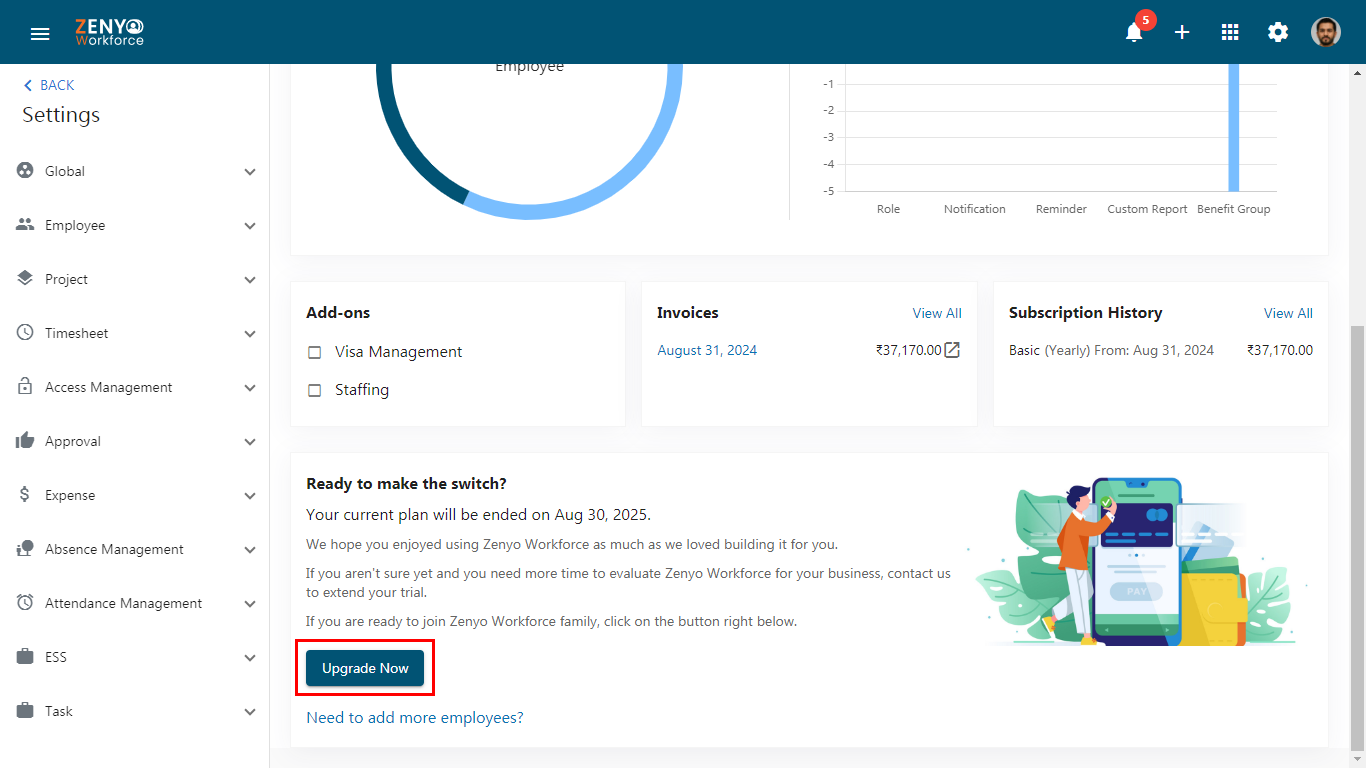Click the Upgrade Now button

tap(365, 668)
